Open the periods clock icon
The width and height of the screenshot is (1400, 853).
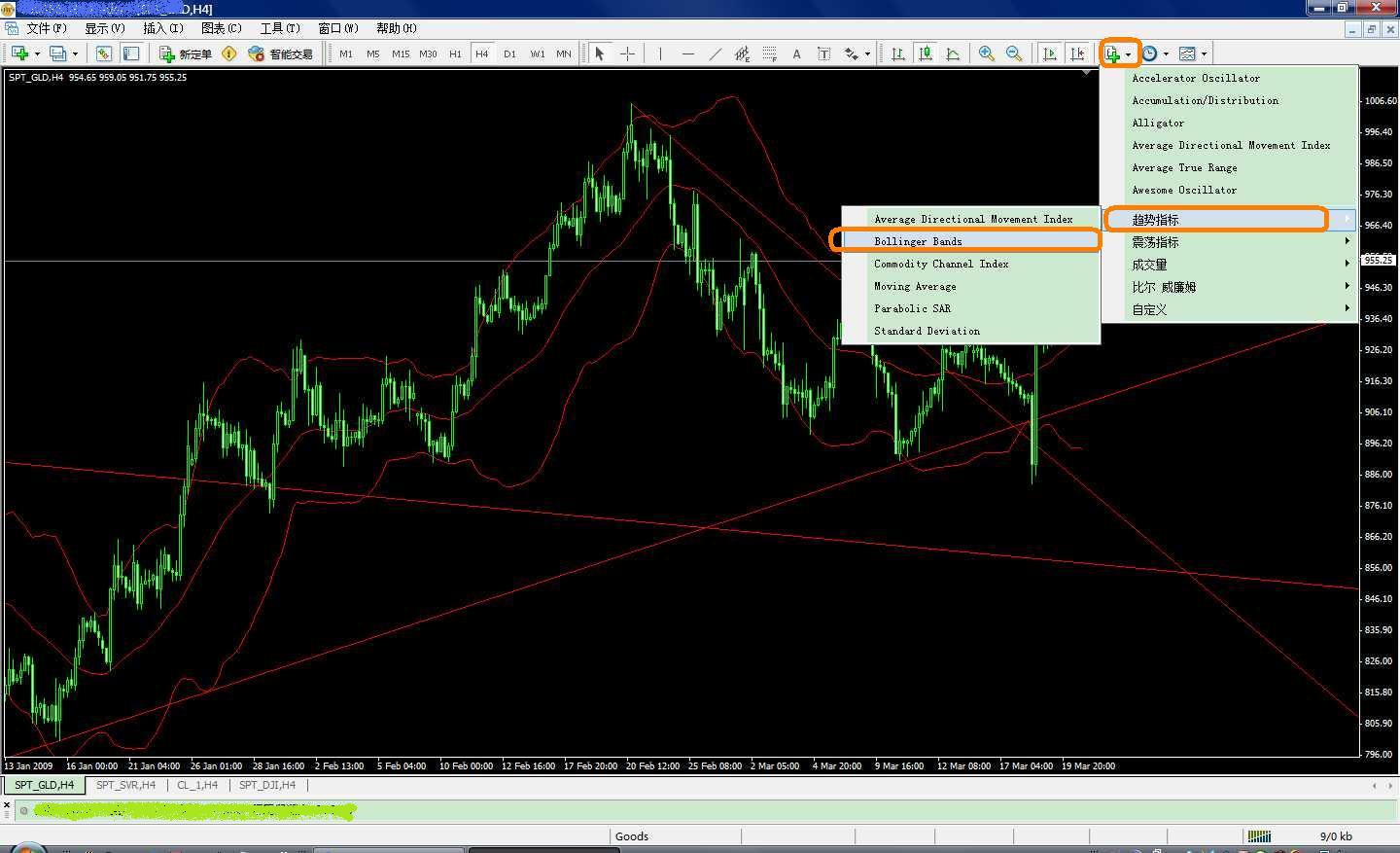tap(1150, 53)
